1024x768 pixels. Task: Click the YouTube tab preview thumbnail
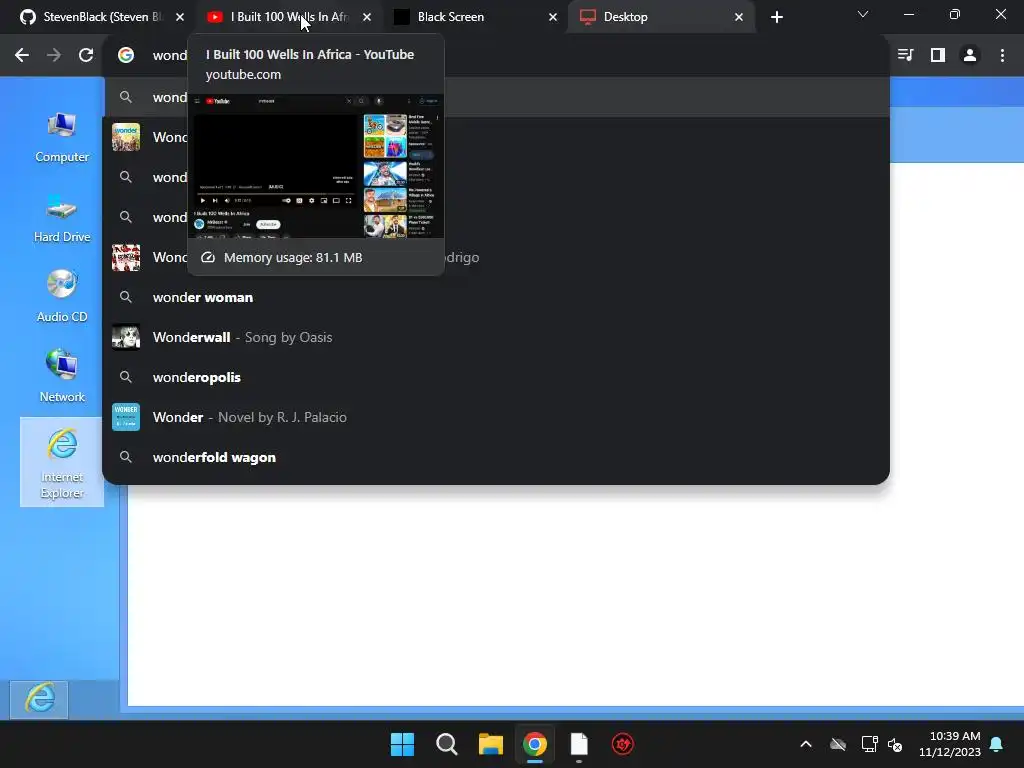316,166
